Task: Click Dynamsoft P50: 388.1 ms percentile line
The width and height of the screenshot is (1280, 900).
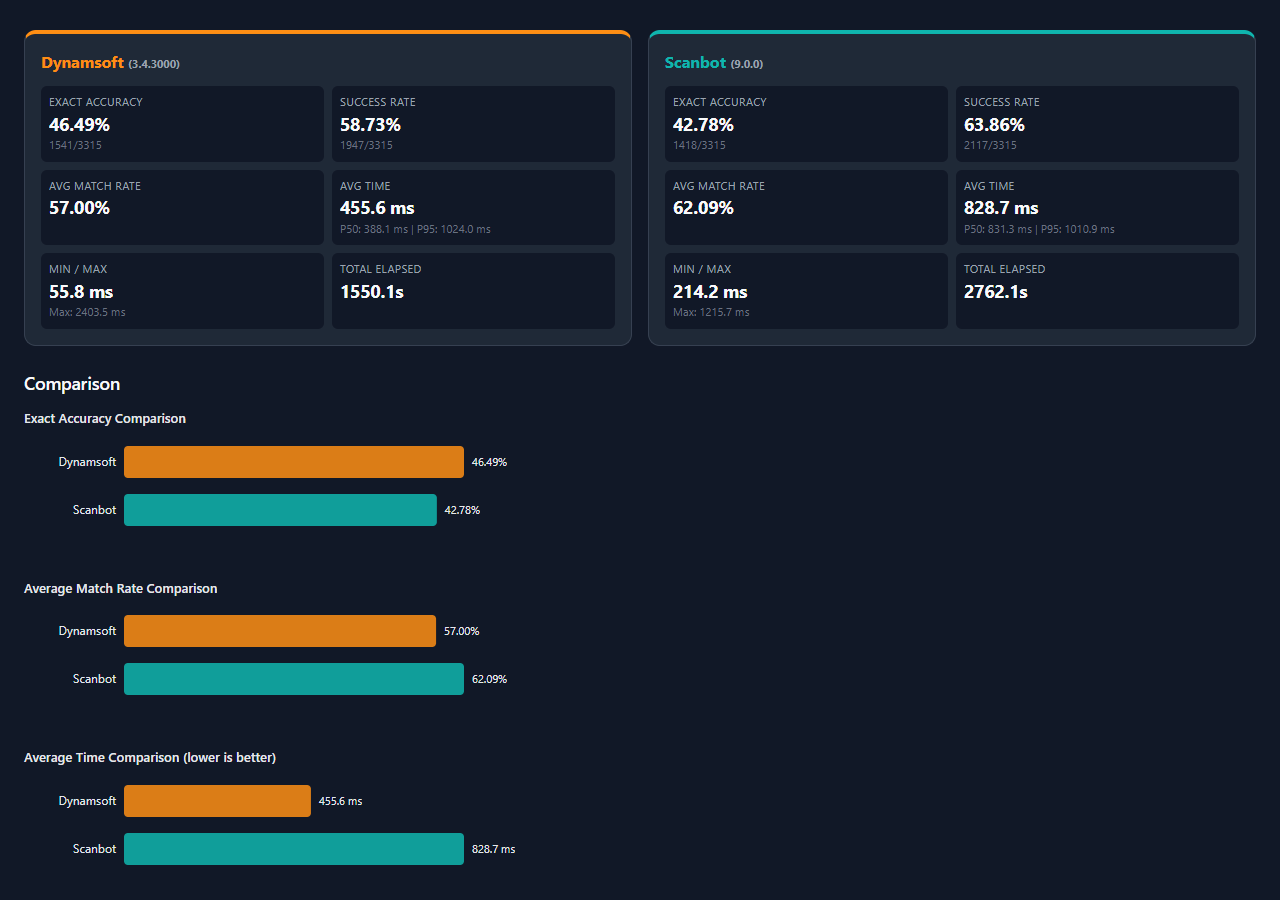Action: click(415, 229)
